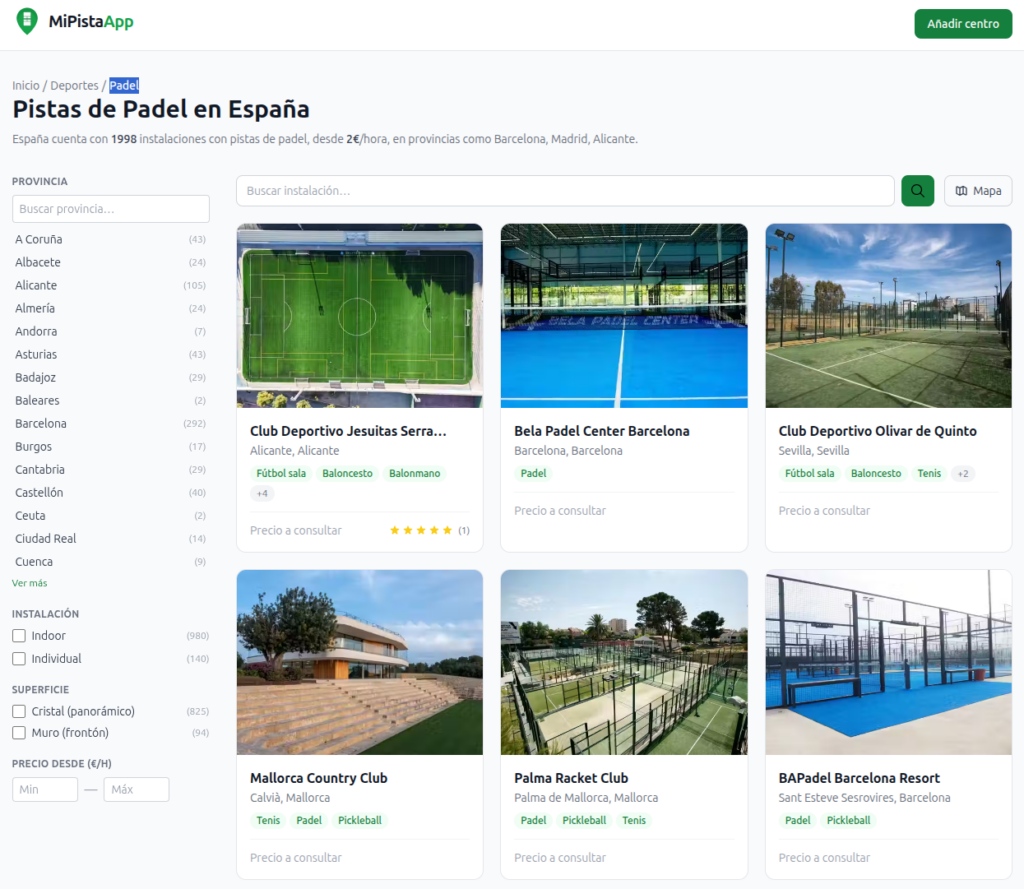
Task: Tick the Muro (frontón) checkbox
Action: 19,733
